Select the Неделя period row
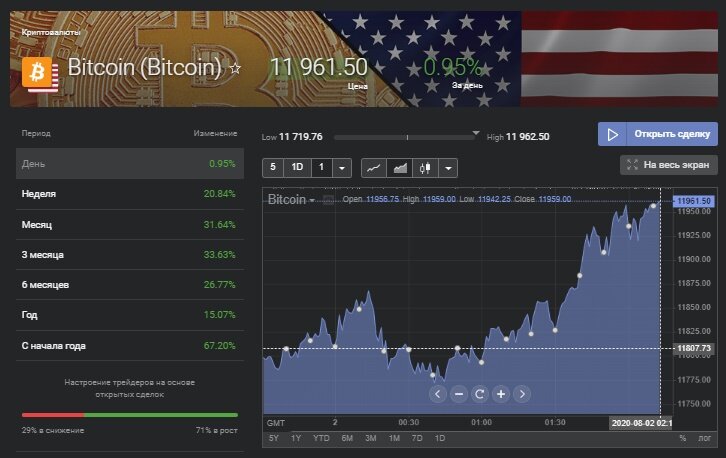This screenshot has width=726, height=458. pos(129,194)
